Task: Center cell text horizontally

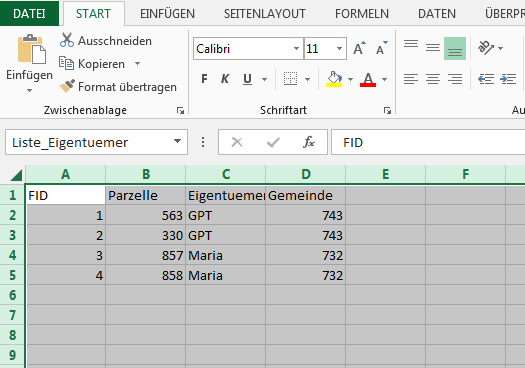Action: [x=433, y=79]
